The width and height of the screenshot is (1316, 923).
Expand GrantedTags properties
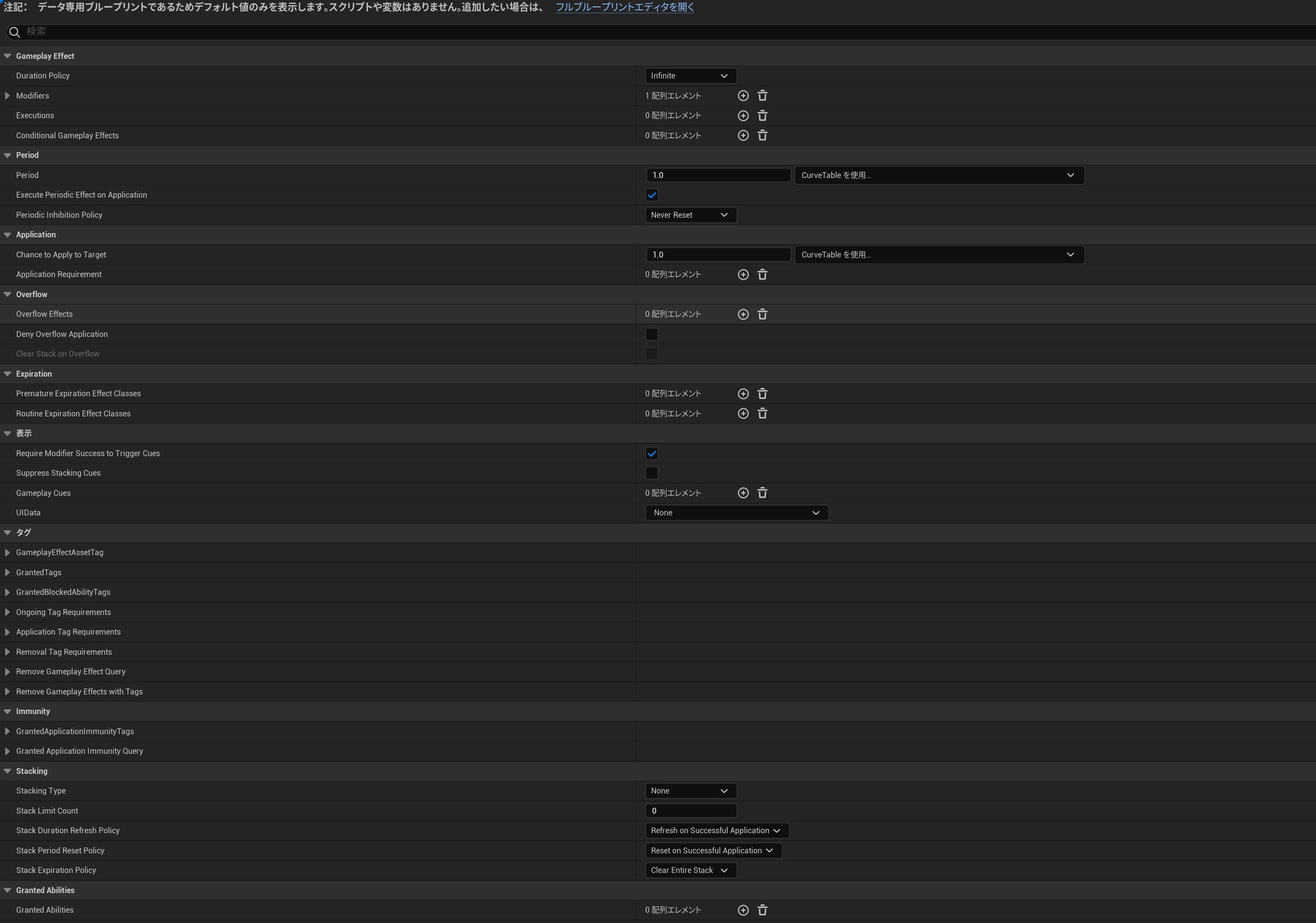tap(7, 572)
